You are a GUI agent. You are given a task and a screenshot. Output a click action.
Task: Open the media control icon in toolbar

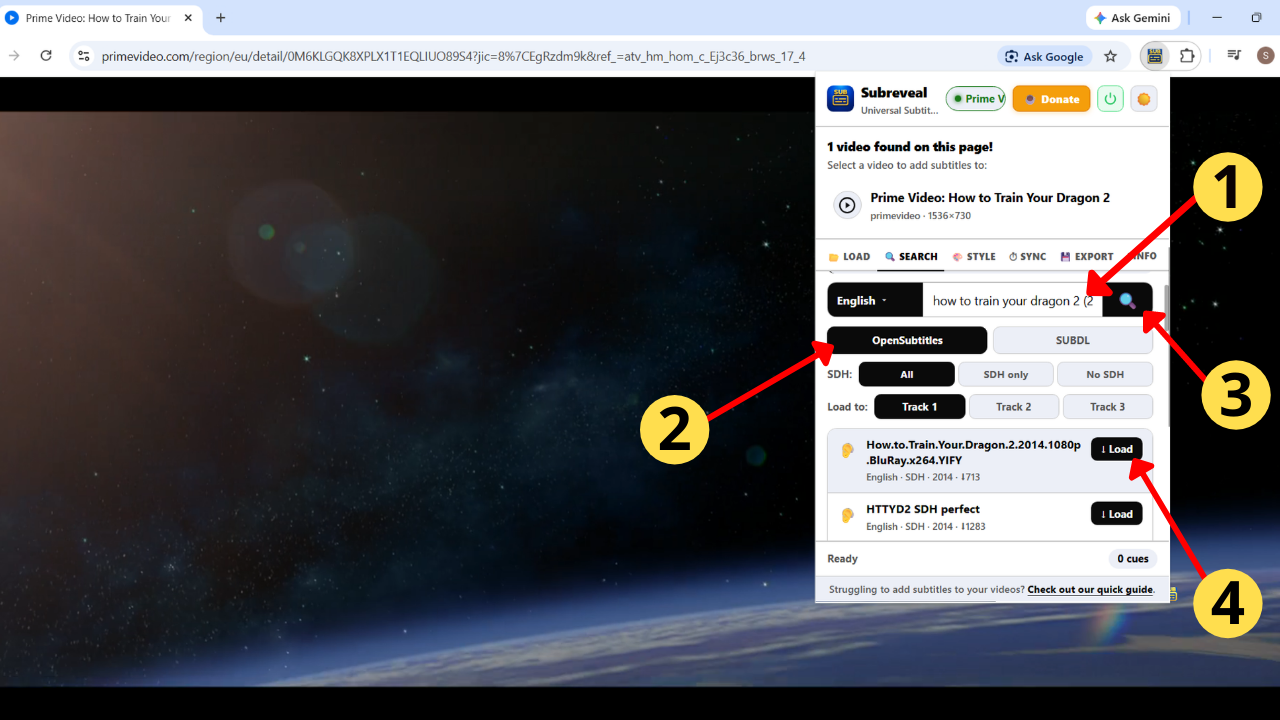1234,56
